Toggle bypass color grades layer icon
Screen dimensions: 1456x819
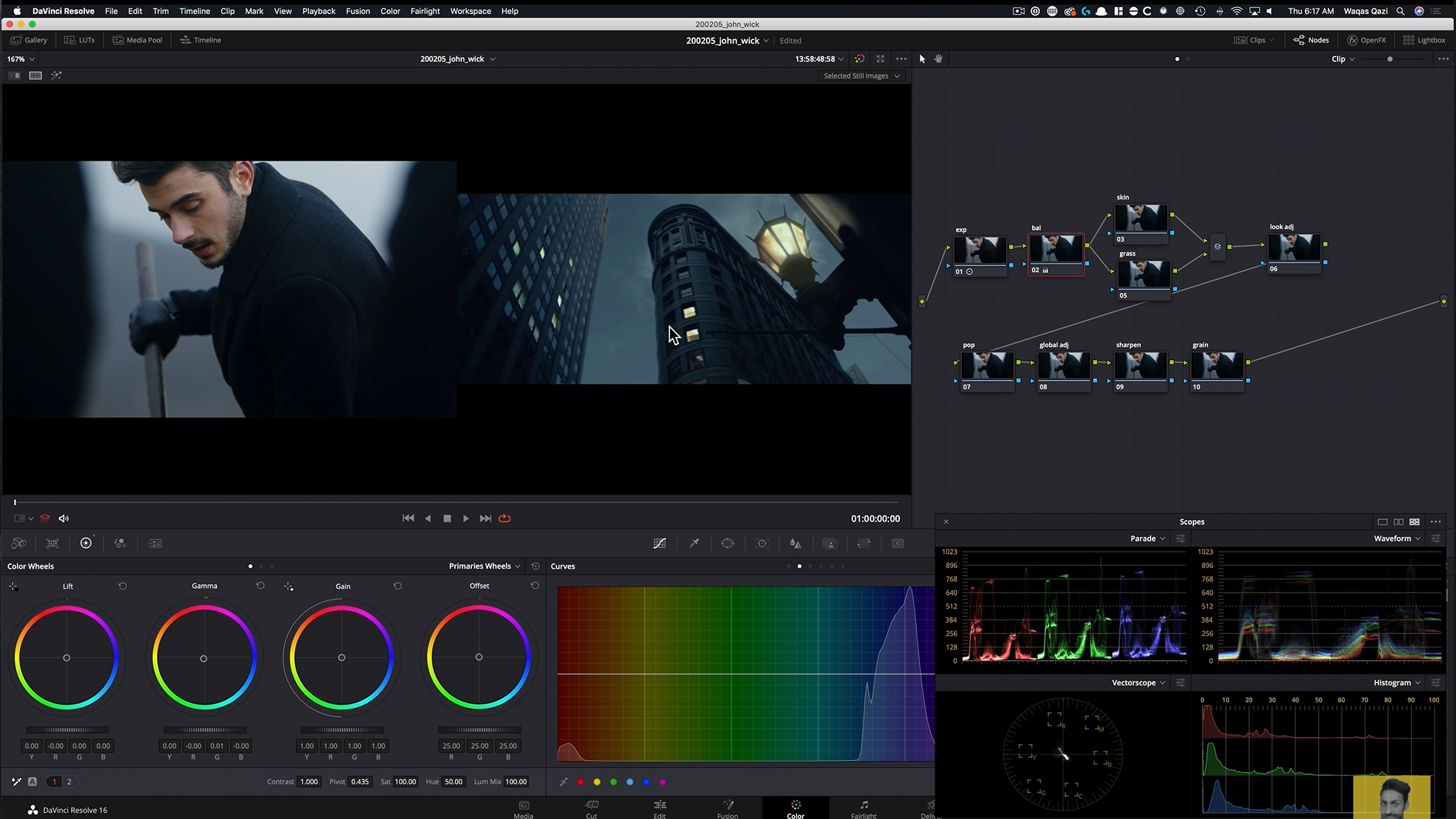click(x=45, y=518)
